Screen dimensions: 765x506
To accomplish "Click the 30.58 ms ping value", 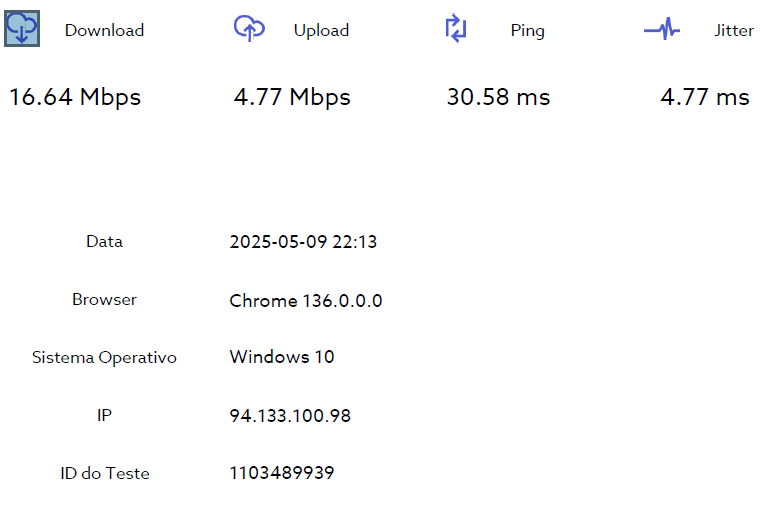I will coord(498,97).
